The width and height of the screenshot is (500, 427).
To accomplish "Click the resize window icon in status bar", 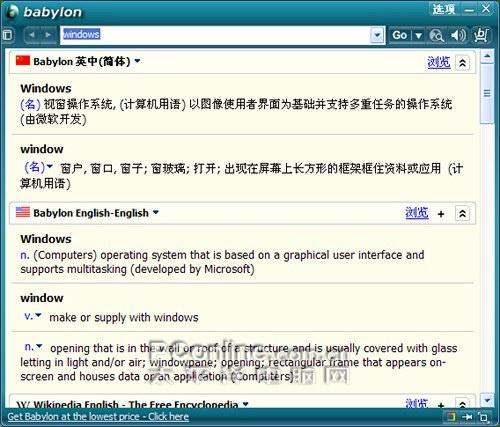I will pyautogui.click(x=483, y=417).
